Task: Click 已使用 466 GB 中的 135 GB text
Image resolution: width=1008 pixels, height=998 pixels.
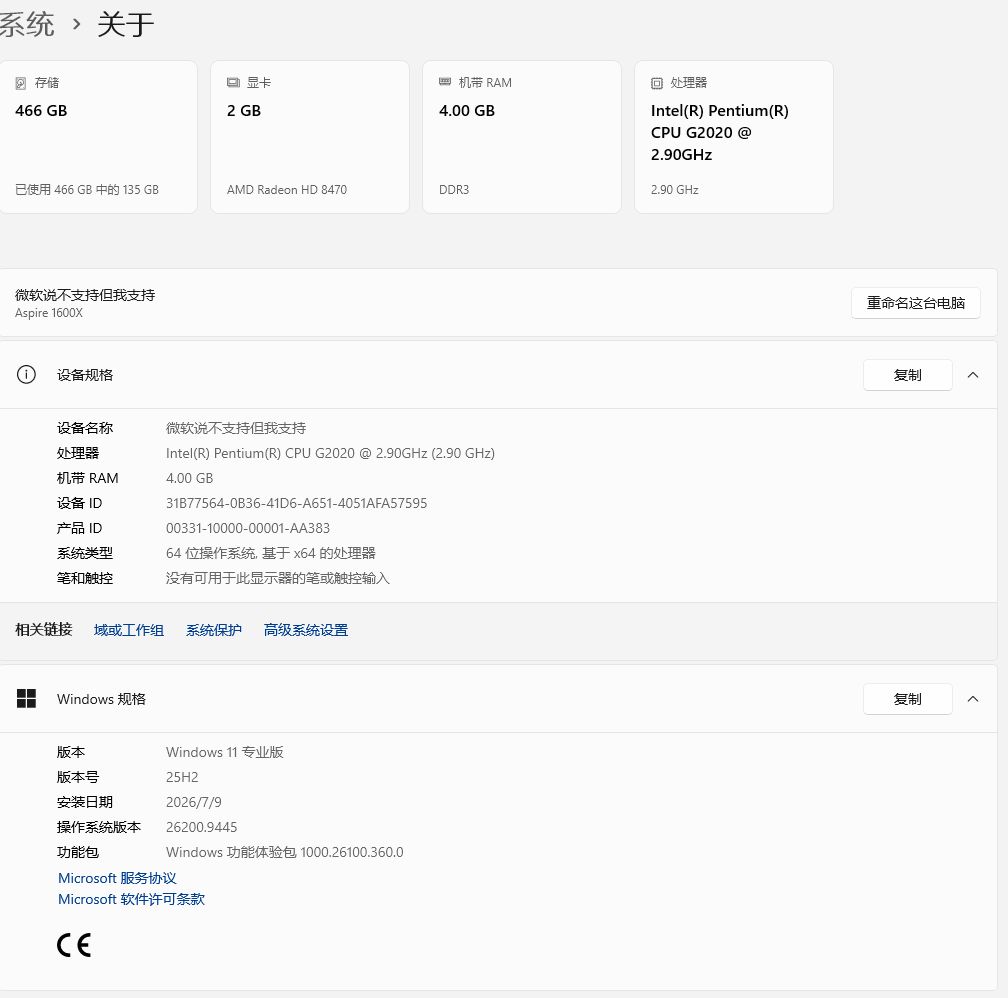Action: [87, 190]
